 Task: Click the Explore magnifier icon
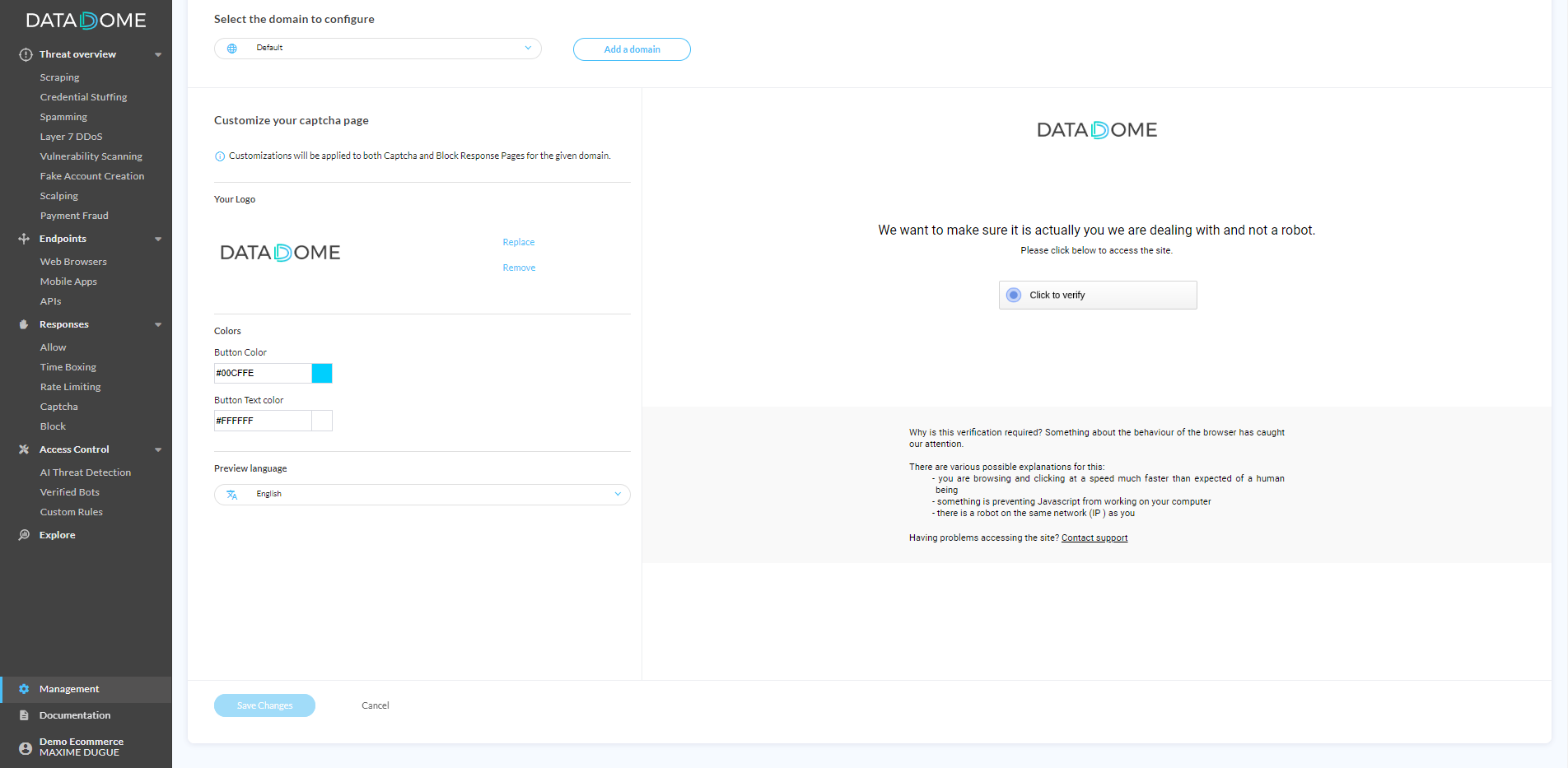(x=24, y=535)
